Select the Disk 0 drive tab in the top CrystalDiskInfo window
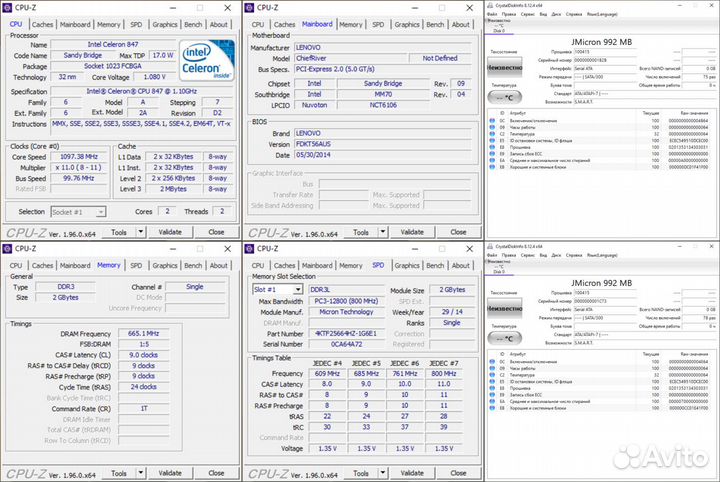720x482 pixels. [499, 28]
